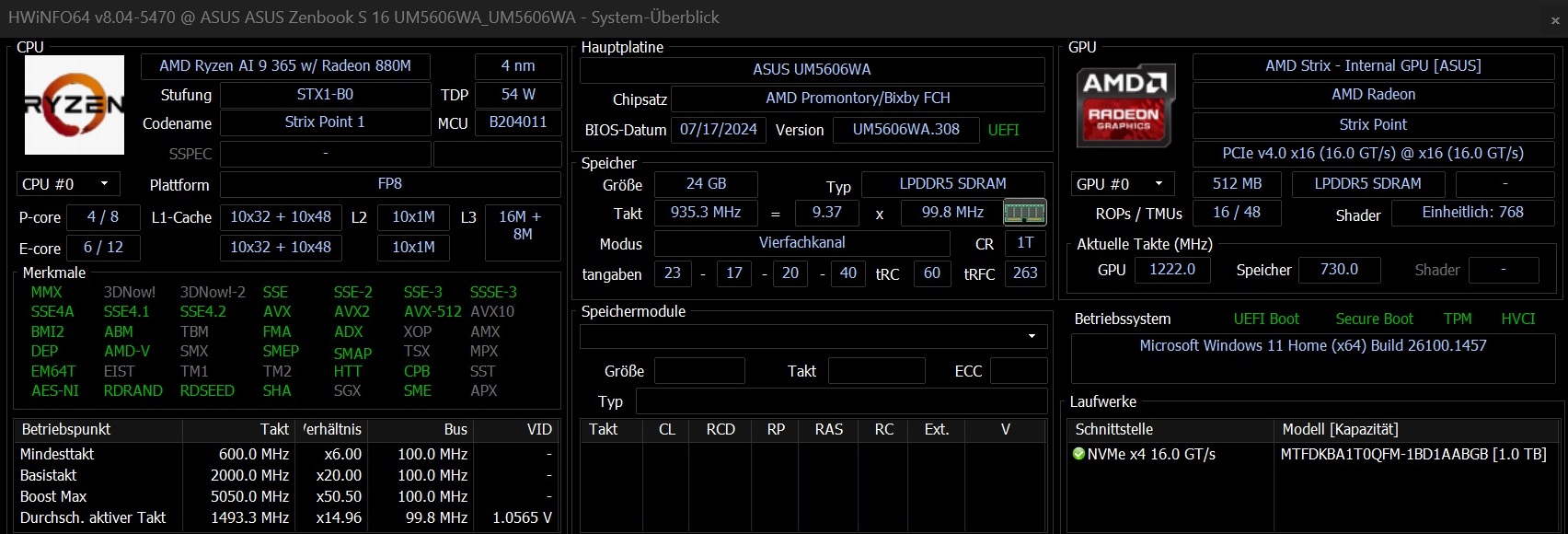The height and width of the screenshot is (534, 1568).
Task: Click the CL column header in memory table
Action: click(x=667, y=430)
